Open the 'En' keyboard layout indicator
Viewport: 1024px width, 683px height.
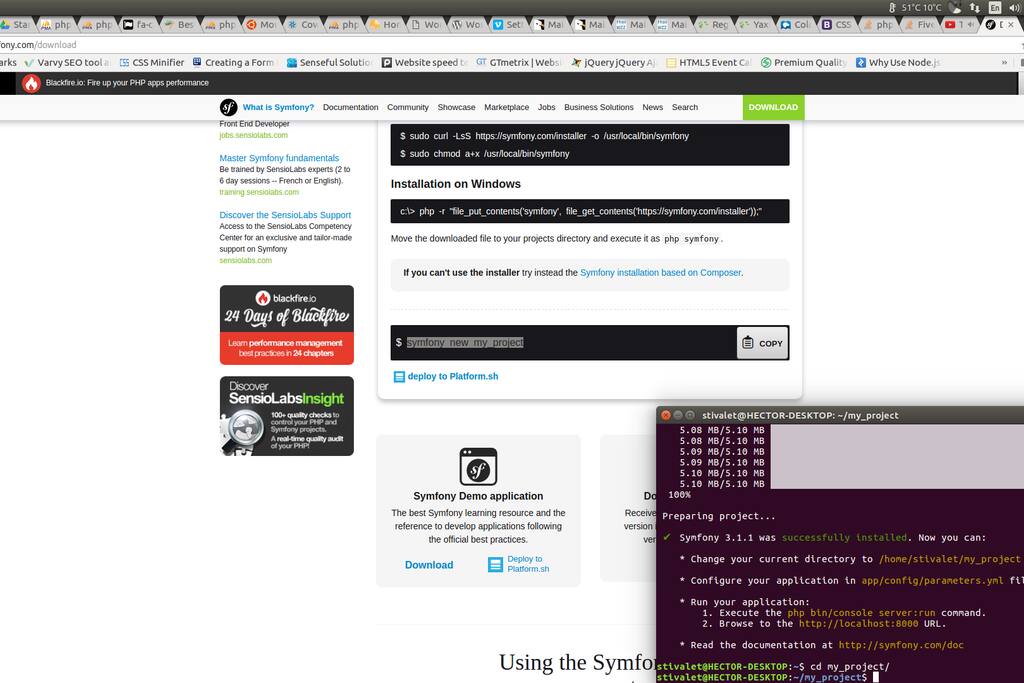(x=995, y=7)
